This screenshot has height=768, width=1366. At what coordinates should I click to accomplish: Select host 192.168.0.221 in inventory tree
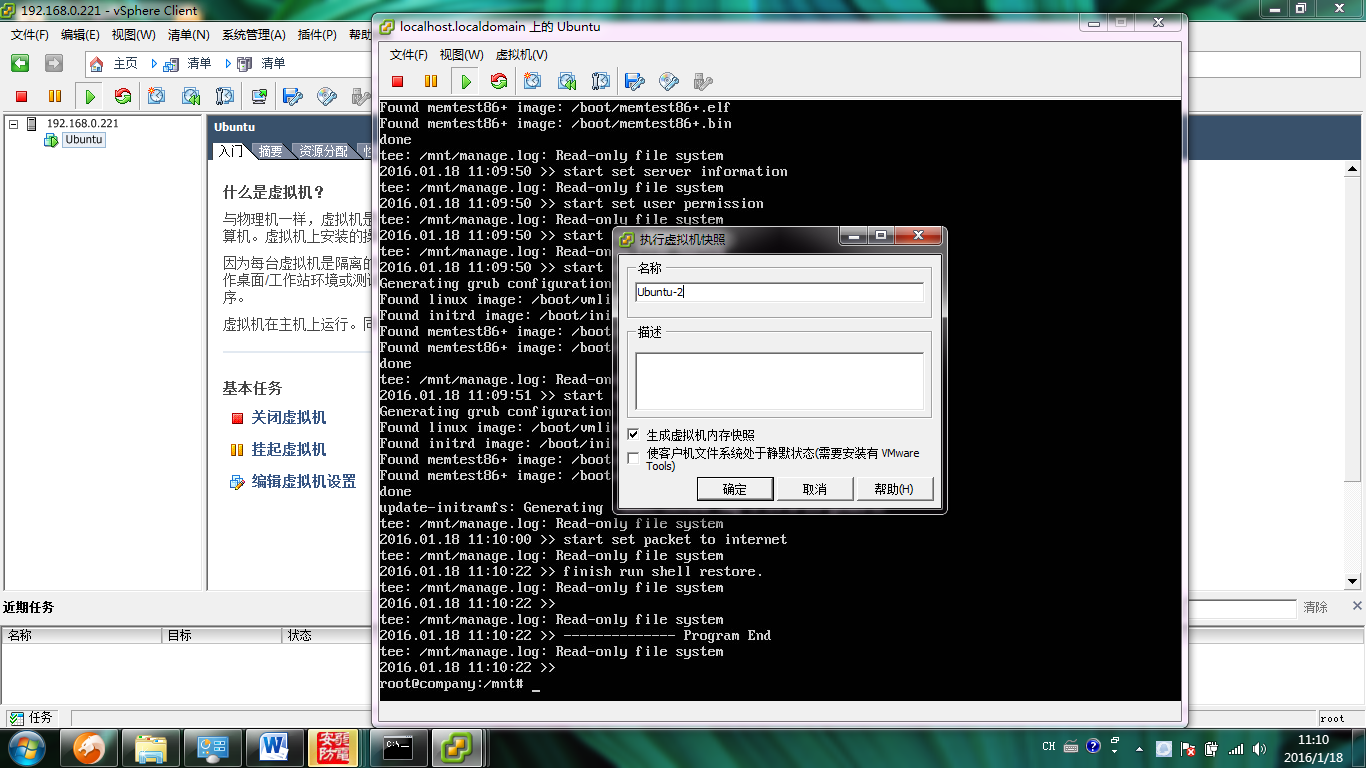pos(82,124)
